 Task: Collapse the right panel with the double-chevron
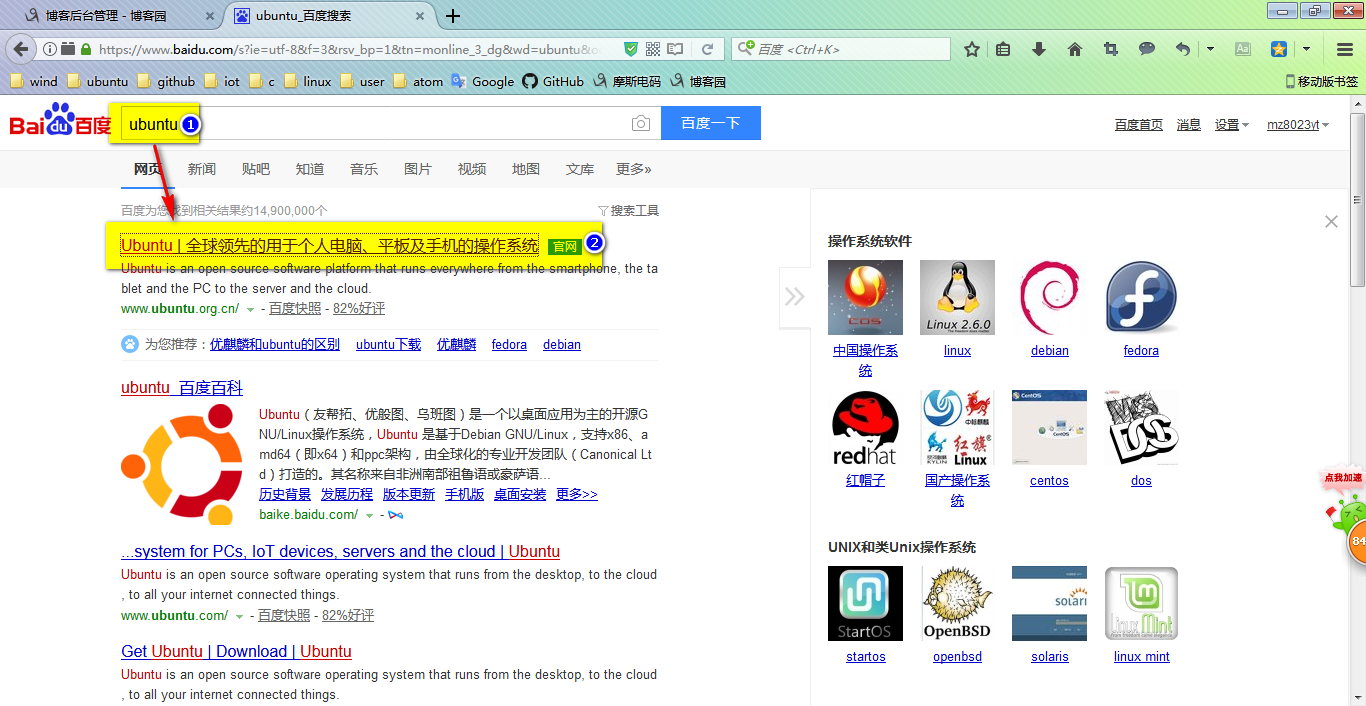(x=794, y=296)
